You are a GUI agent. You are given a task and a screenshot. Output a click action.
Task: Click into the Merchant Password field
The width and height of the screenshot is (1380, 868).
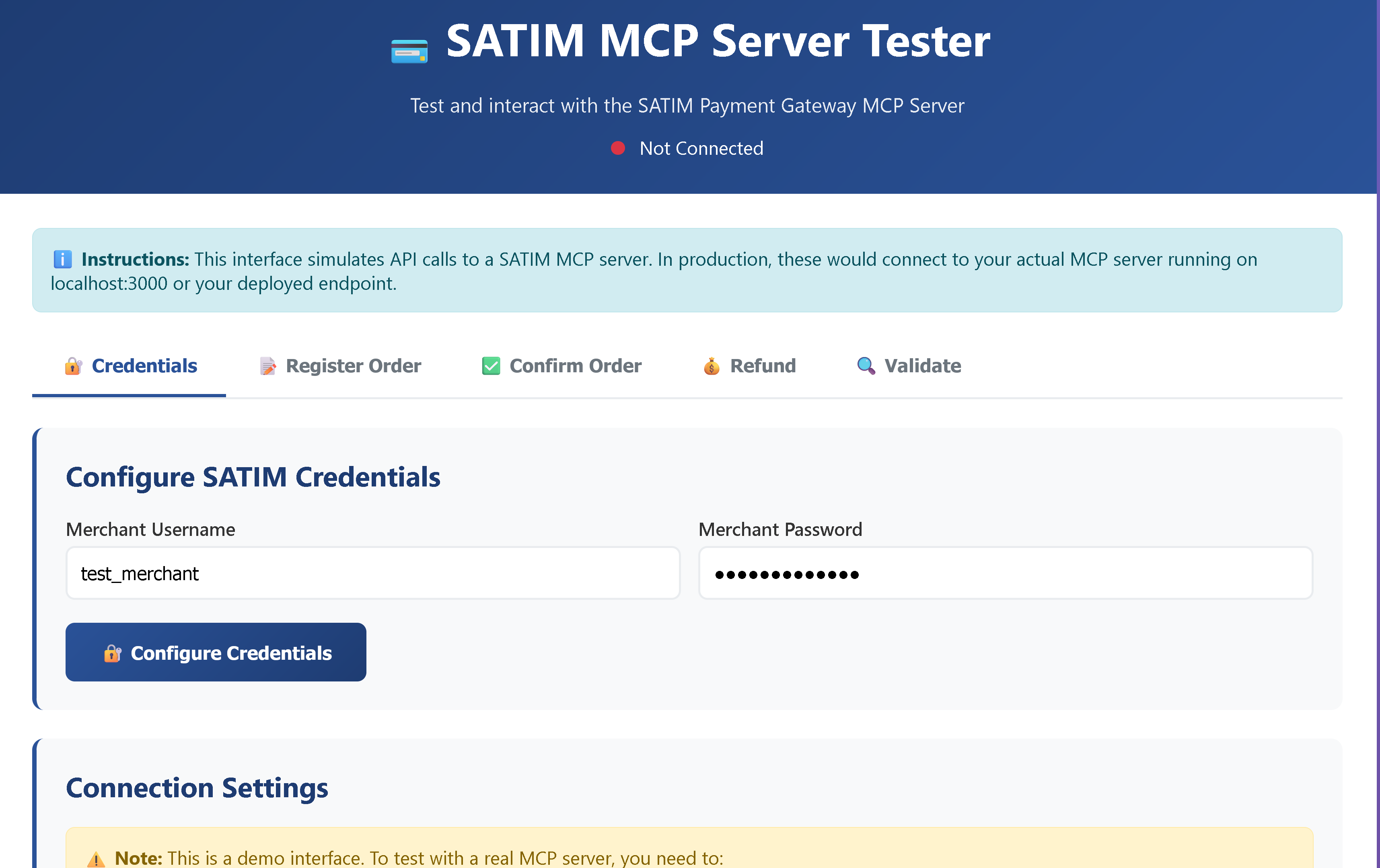pos(1005,573)
